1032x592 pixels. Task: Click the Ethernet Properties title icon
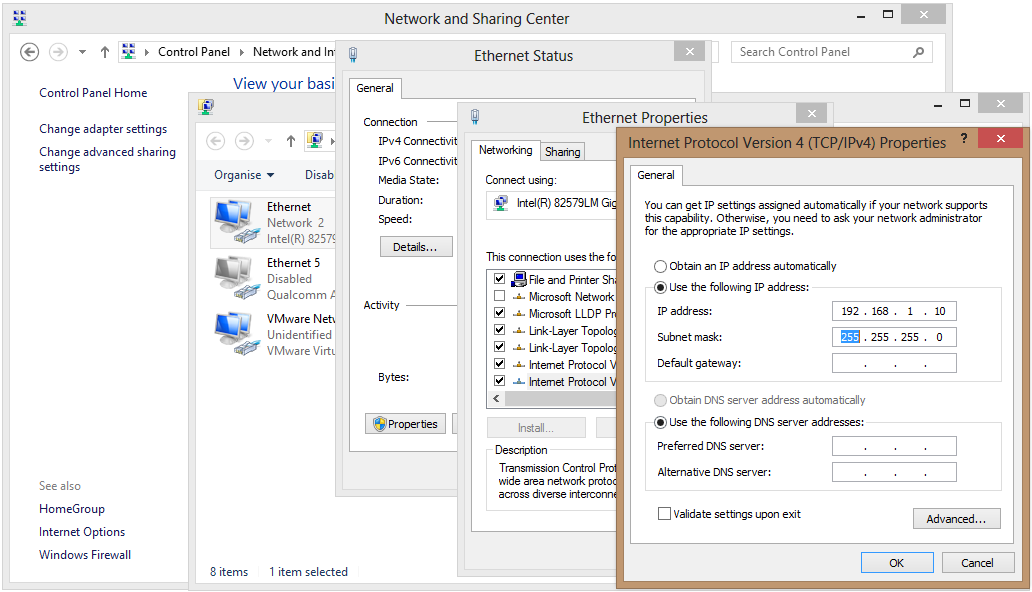pos(475,117)
